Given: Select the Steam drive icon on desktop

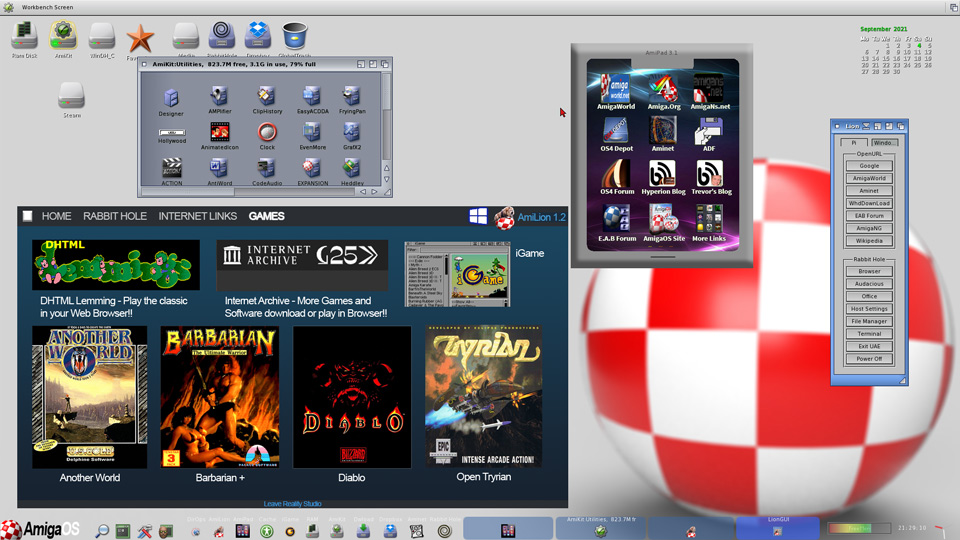Looking at the screenshot, I should [x=72, y=97].
